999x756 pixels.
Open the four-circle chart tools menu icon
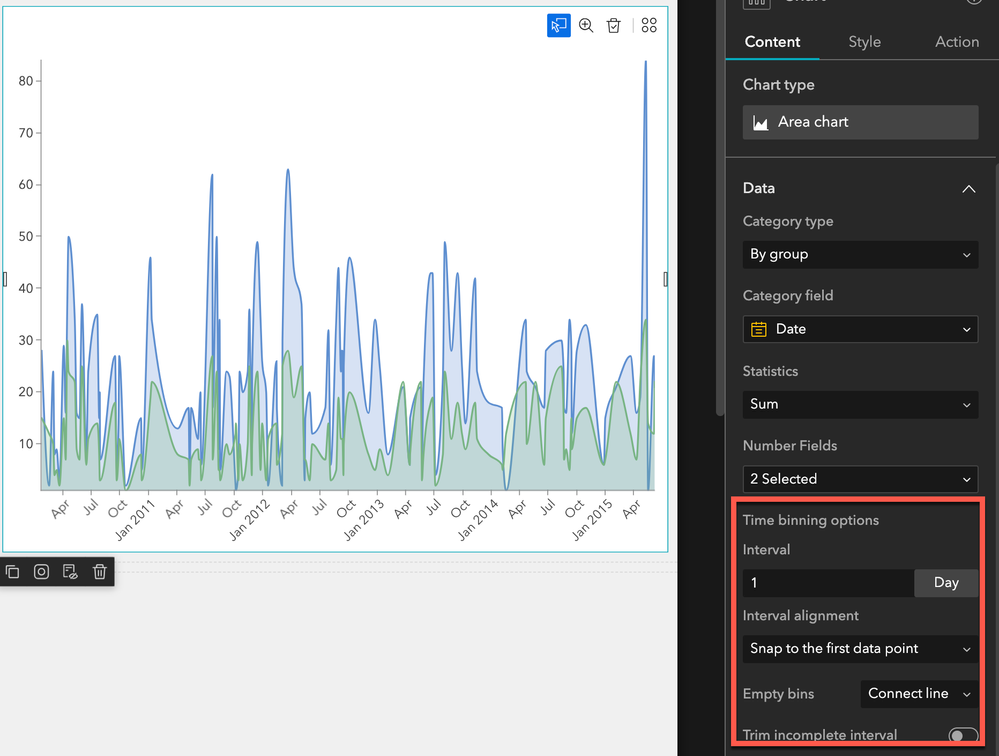click(x=649, y=25)
